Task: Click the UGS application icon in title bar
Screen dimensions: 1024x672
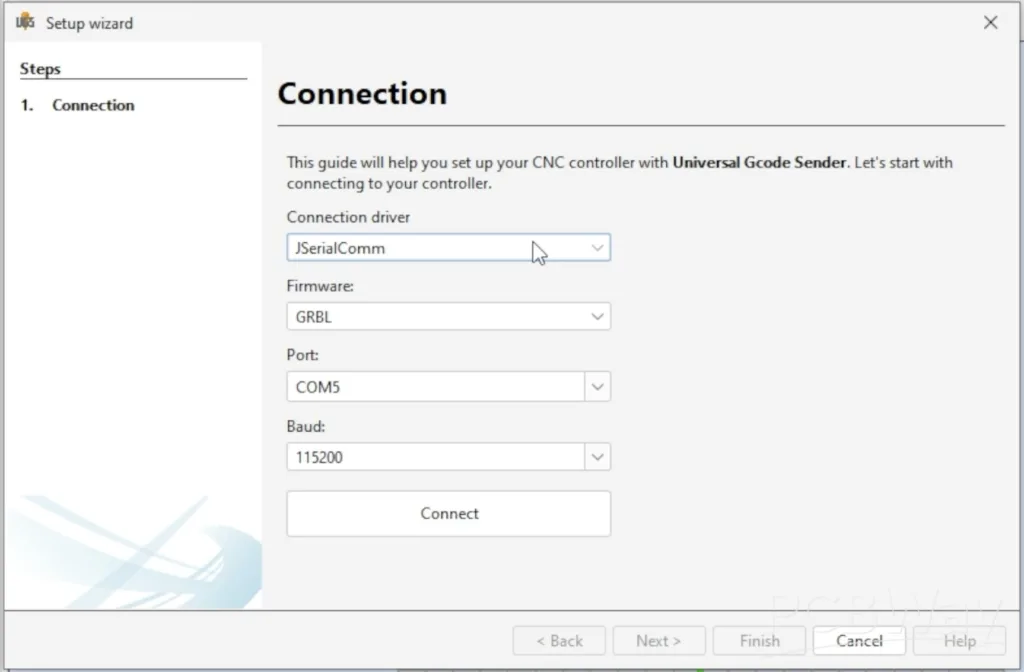Action: 25,22
